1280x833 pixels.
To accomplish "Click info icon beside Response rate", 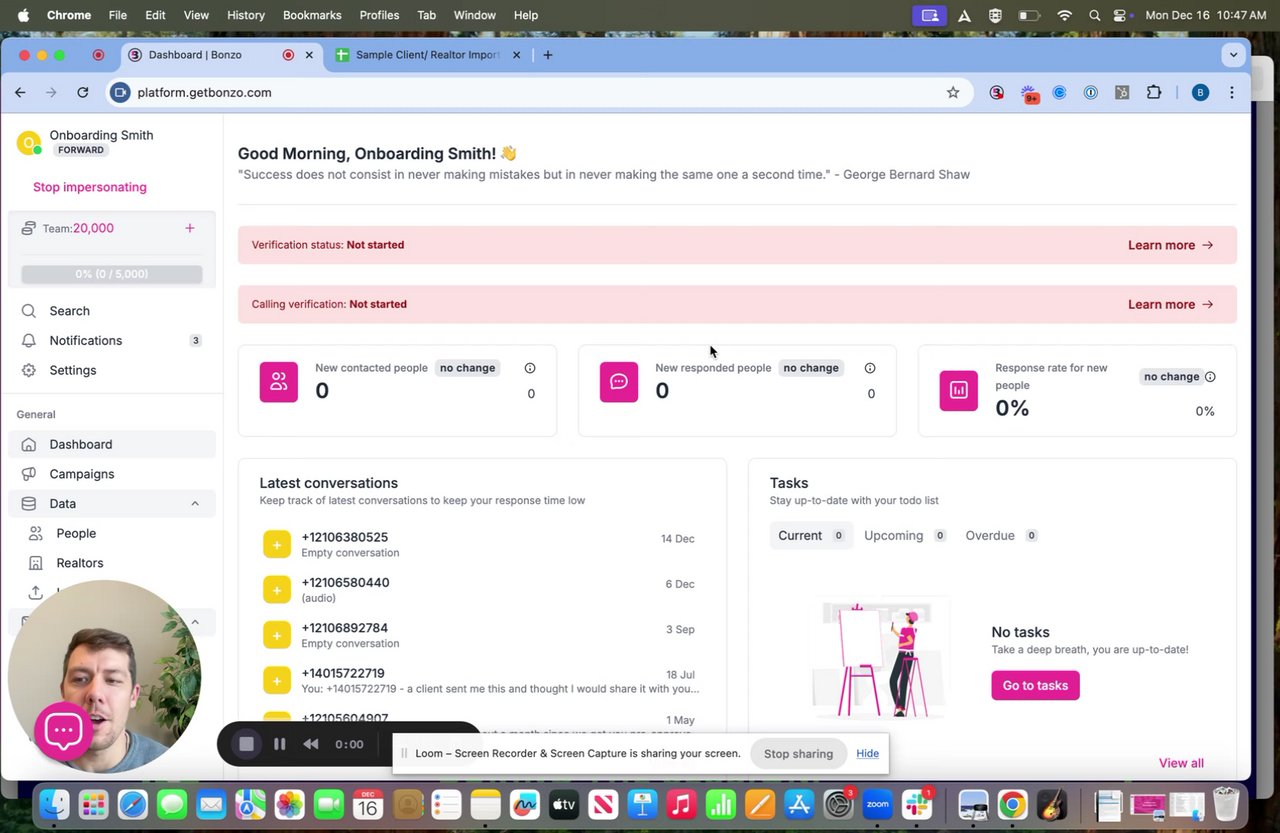I will 1210,377.
